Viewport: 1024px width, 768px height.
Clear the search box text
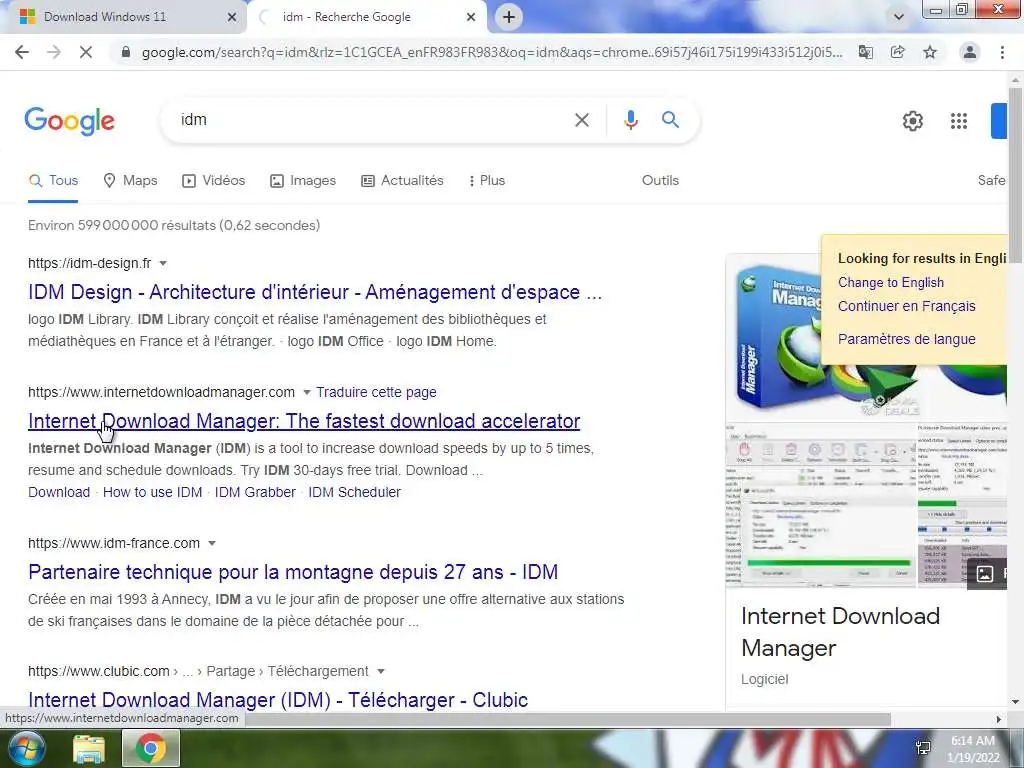582,120
